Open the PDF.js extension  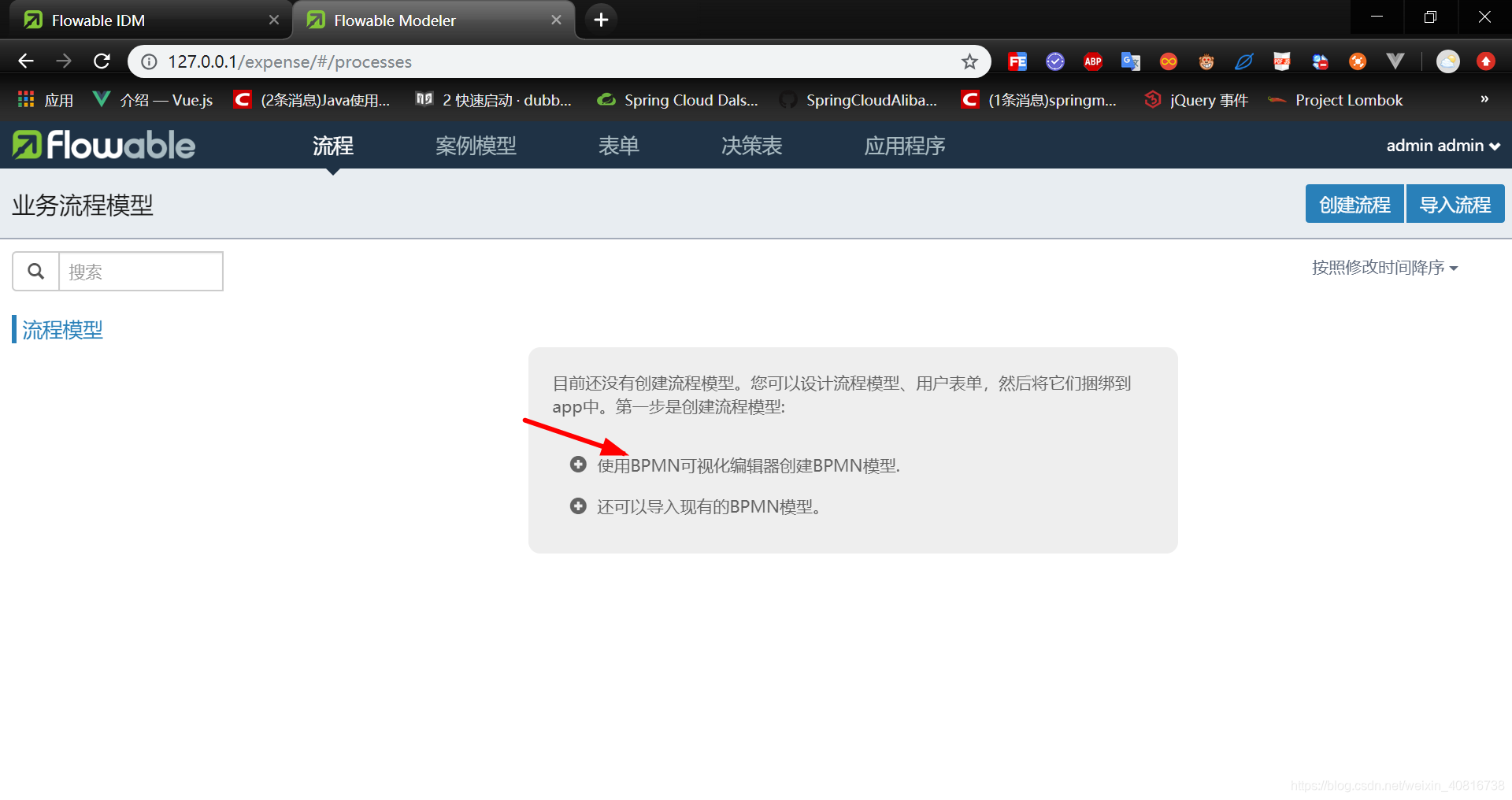click(x=1281, y=61)
